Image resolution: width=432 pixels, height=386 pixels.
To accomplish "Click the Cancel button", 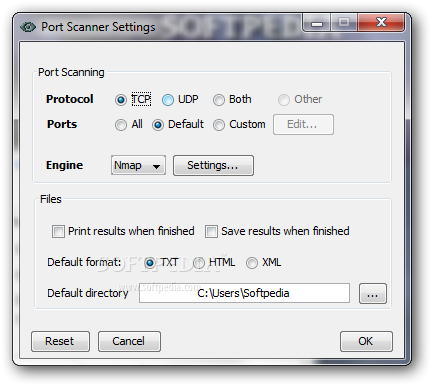I will (x=129, y=341).
